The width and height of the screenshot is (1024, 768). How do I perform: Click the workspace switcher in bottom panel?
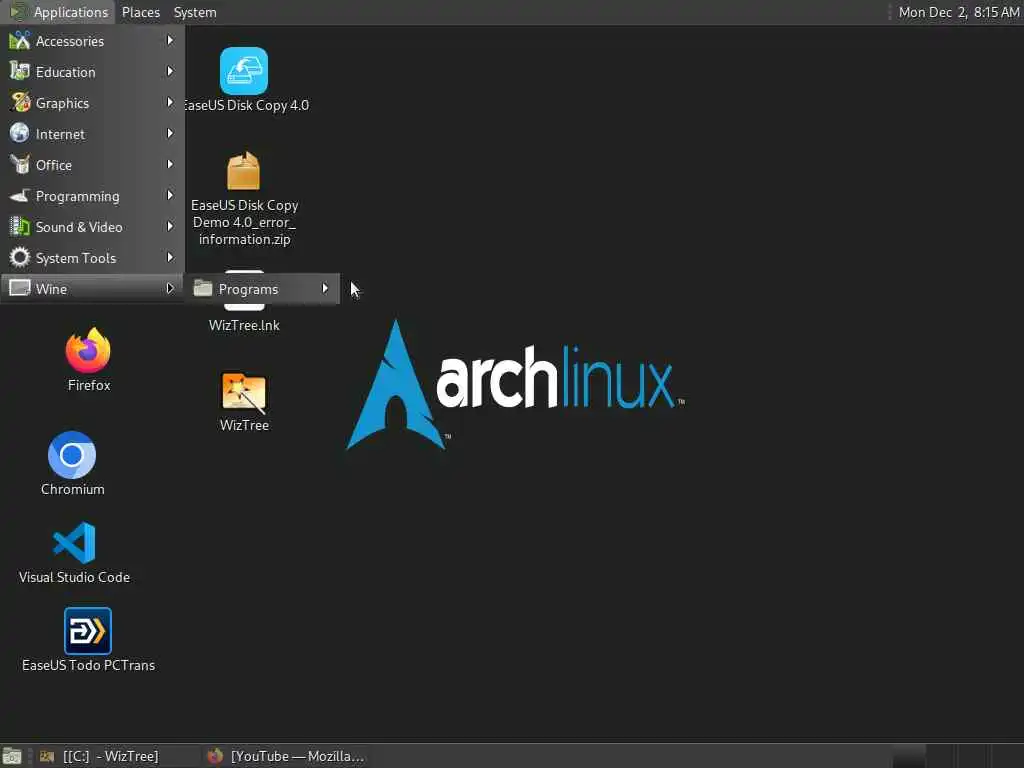pos(957,756)
